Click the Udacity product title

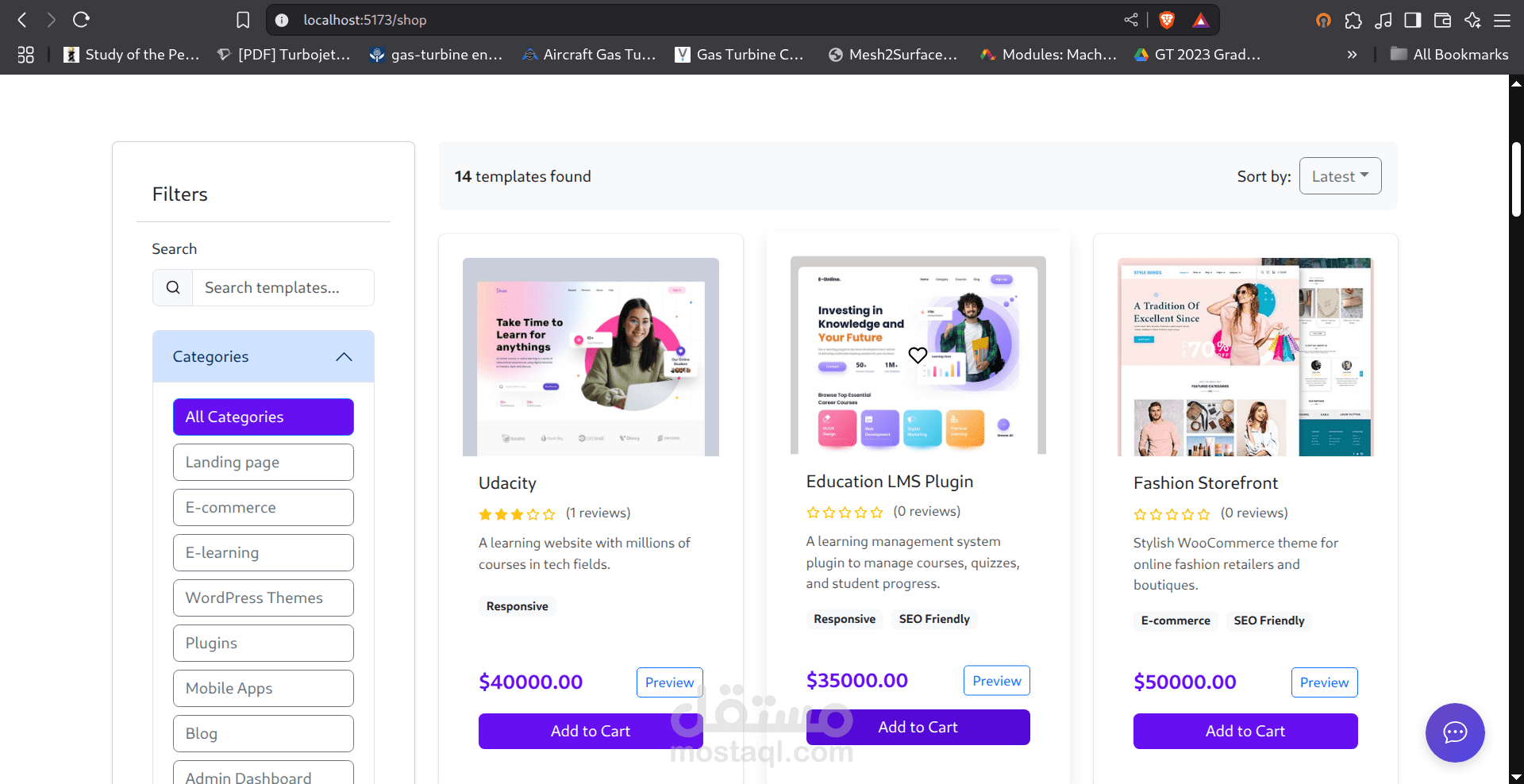507,483
